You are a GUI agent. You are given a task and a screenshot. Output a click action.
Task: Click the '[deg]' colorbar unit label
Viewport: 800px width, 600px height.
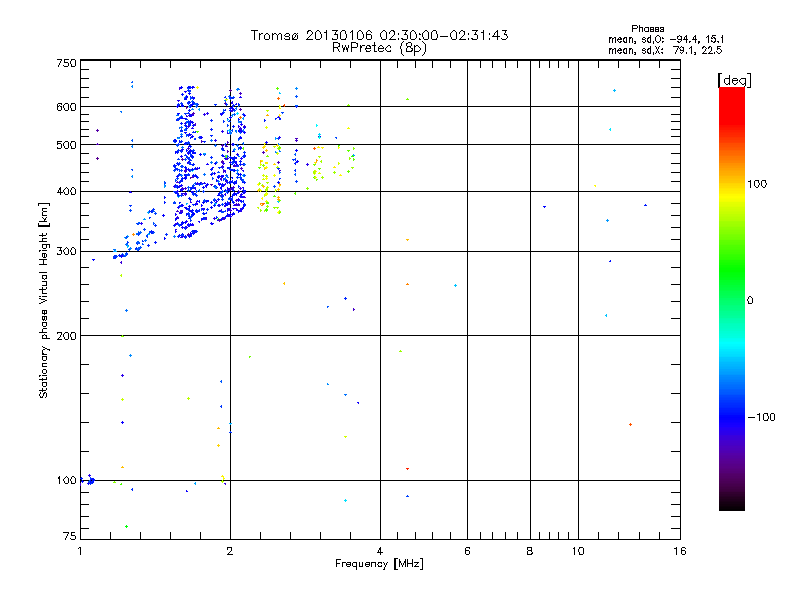pos(734,80)
